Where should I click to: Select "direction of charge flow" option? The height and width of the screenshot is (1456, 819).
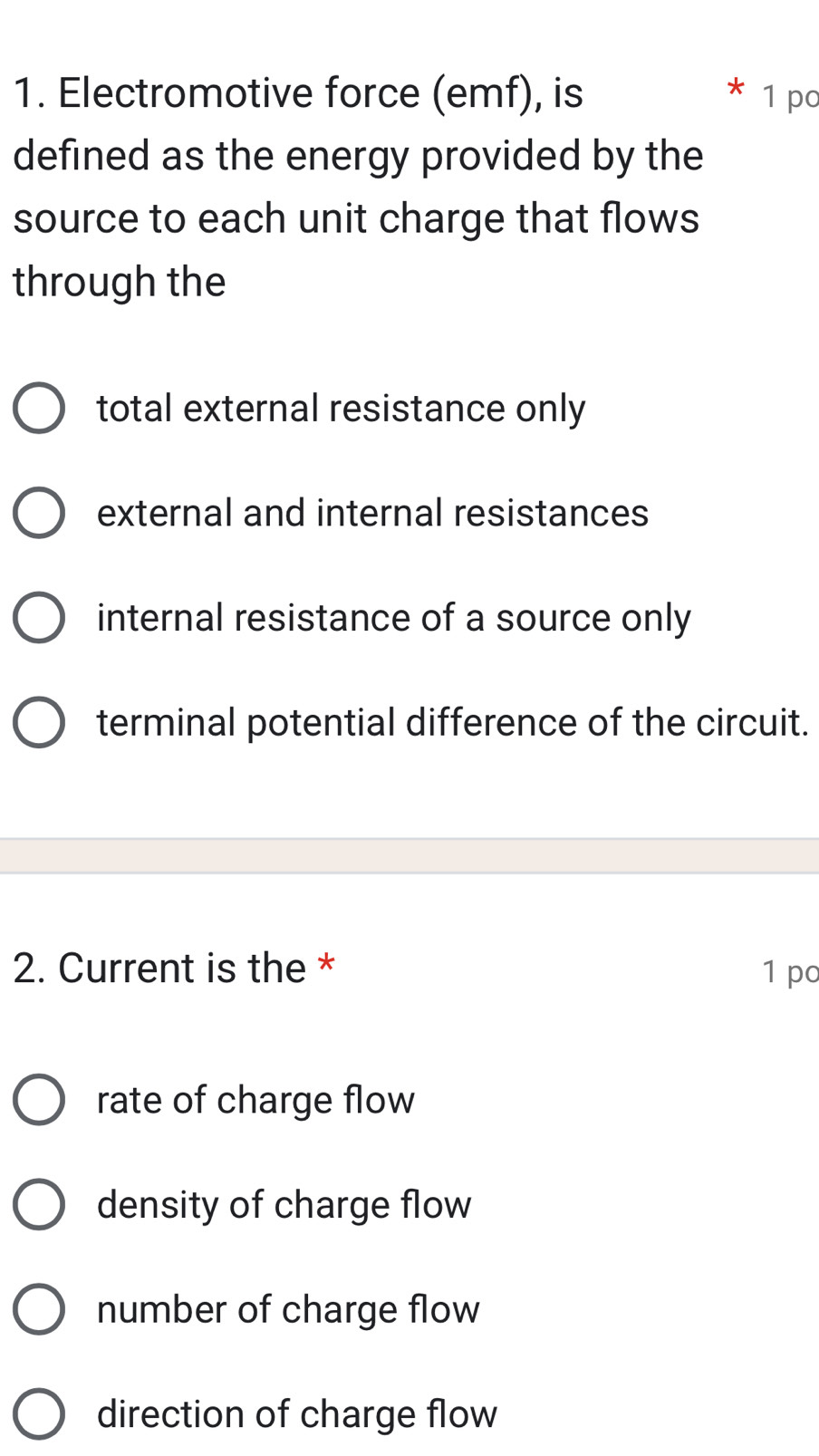[38, 1413]
